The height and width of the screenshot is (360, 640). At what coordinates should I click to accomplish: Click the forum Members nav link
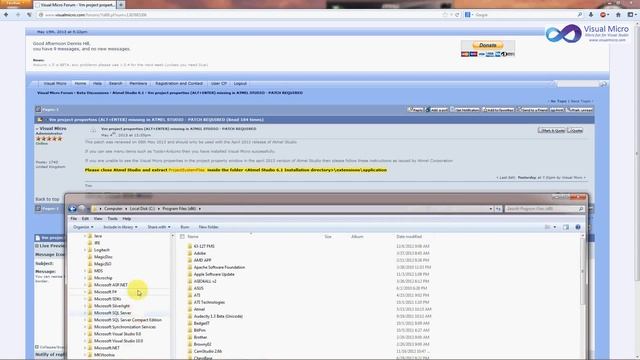pos(138,83)
